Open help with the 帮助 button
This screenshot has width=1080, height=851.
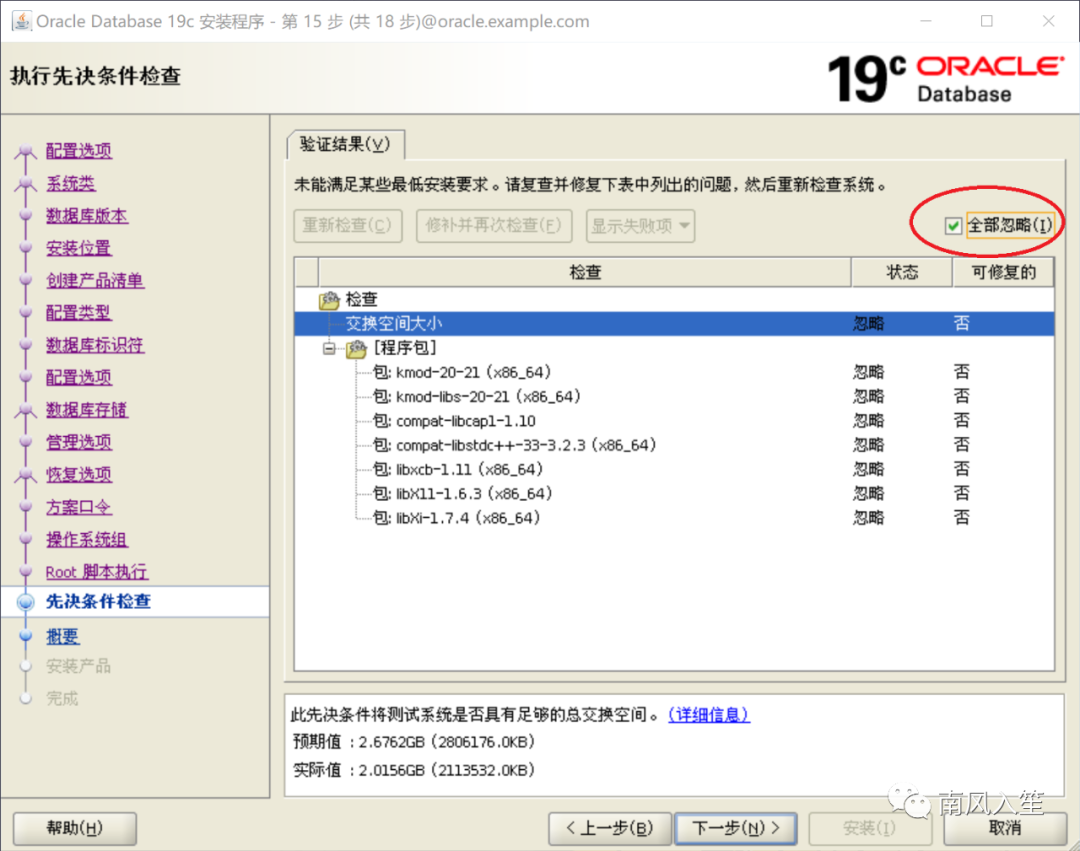(x=74, y=828)
